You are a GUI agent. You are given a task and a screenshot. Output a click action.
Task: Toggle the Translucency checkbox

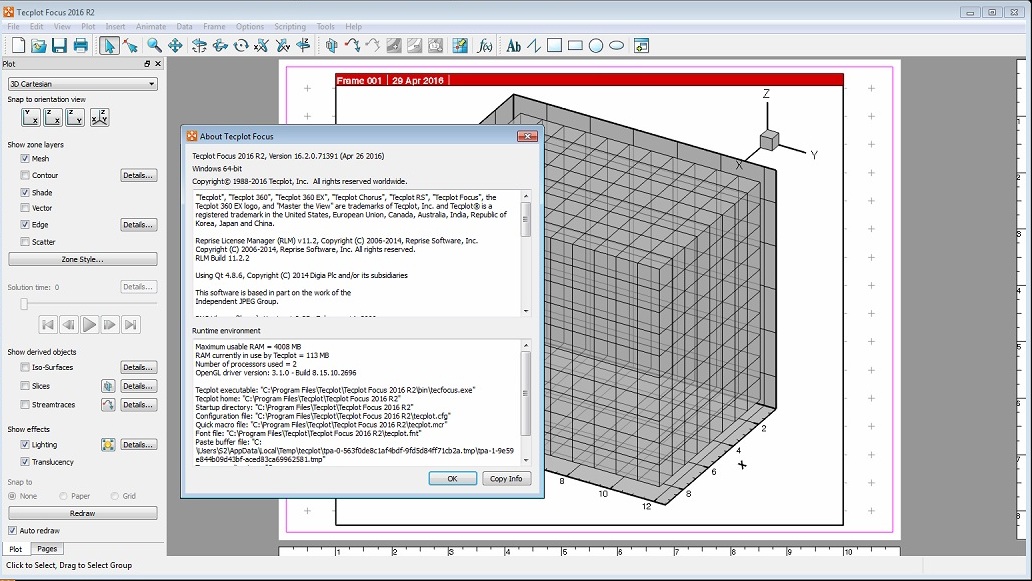[x=25, y=462]
